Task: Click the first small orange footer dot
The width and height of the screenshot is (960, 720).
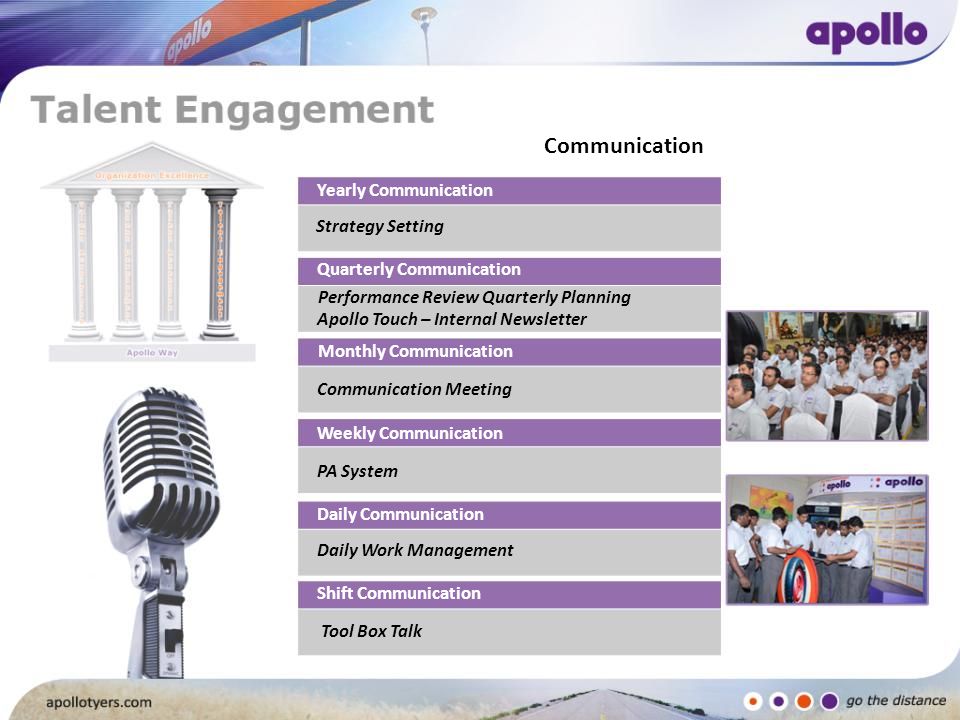Action: pos(752,701)
